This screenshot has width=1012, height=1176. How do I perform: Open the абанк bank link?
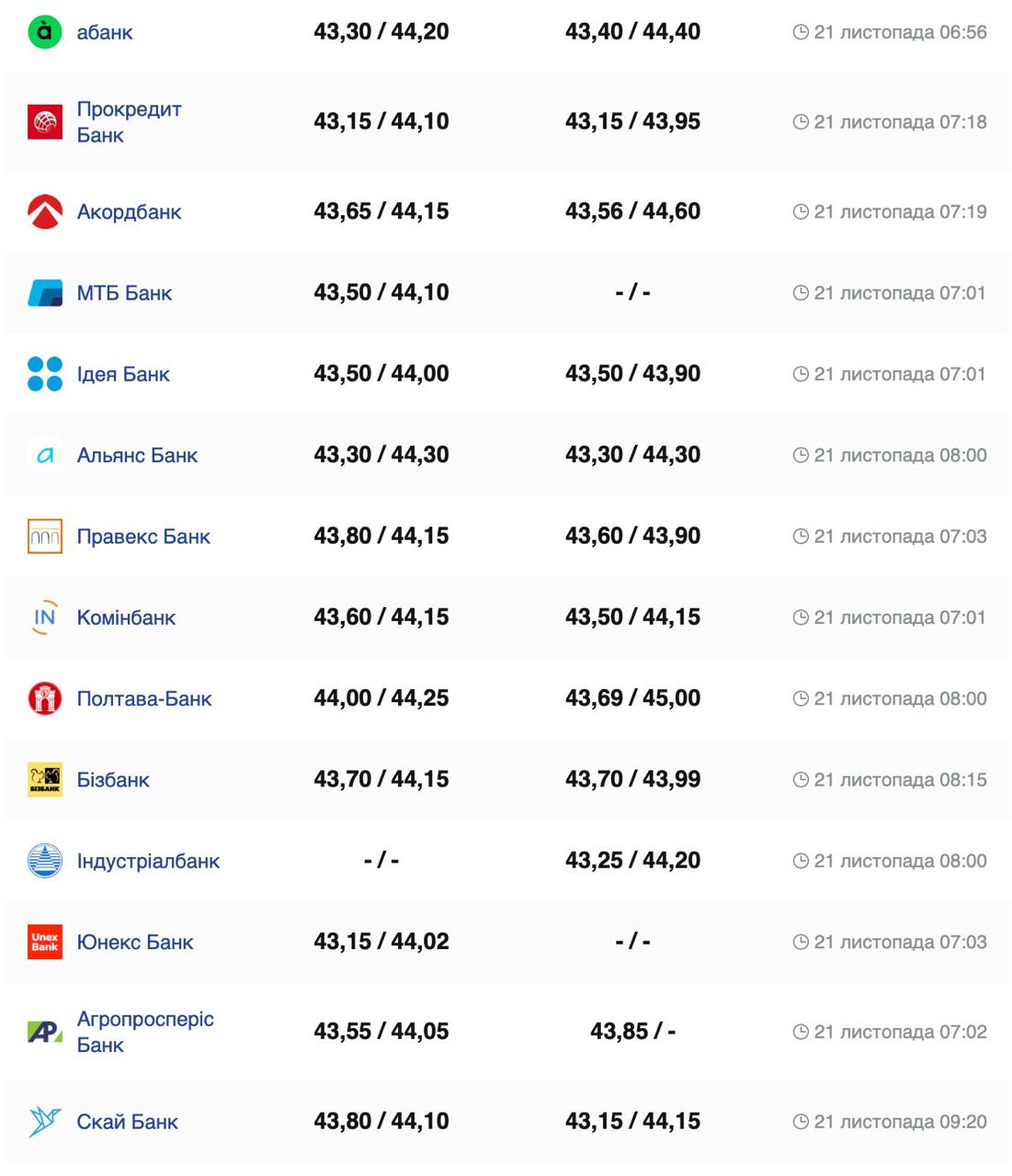click(x=105, y=32)
